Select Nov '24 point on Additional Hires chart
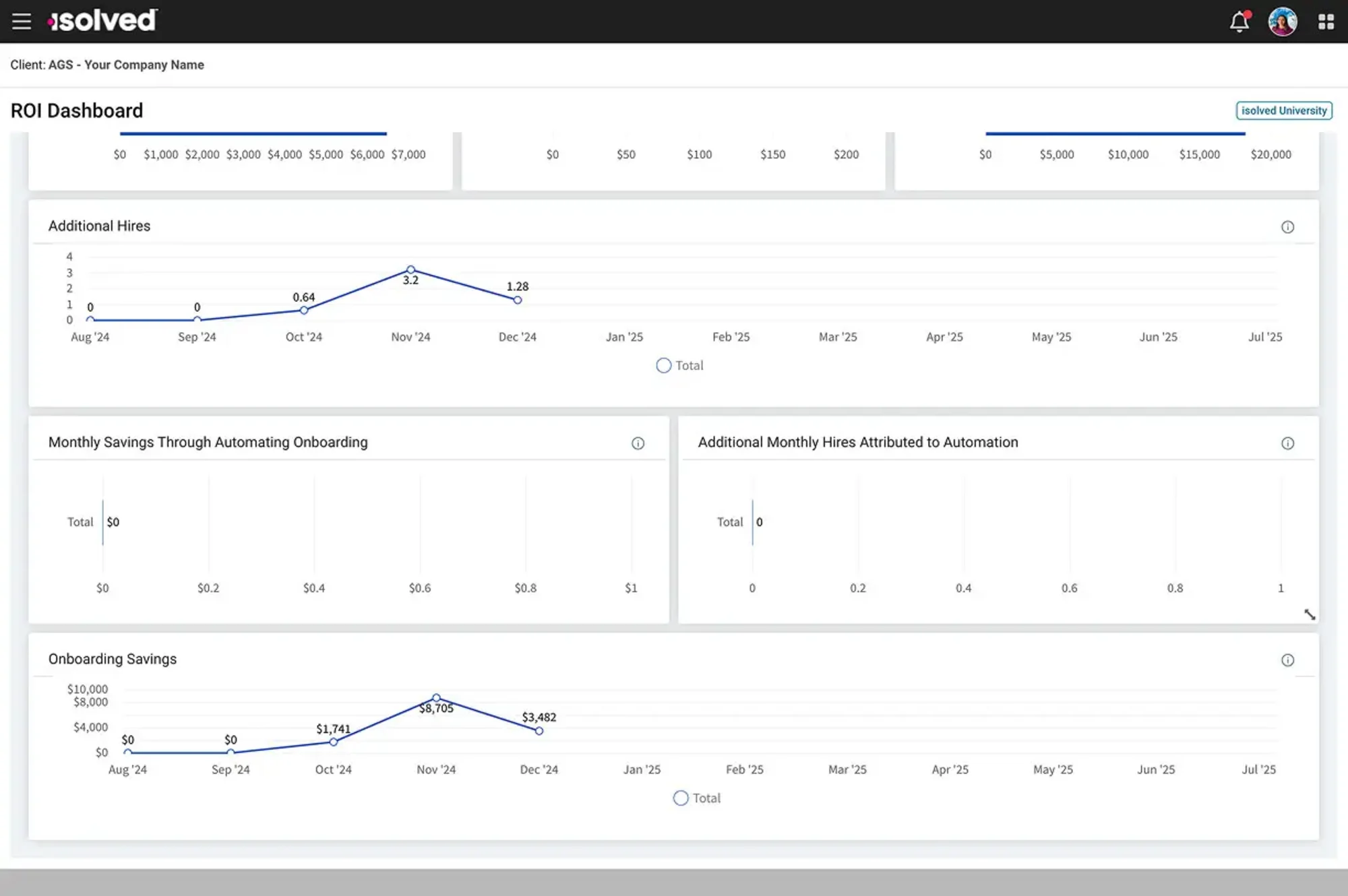Screen dimensions: 1348x896 410,269
